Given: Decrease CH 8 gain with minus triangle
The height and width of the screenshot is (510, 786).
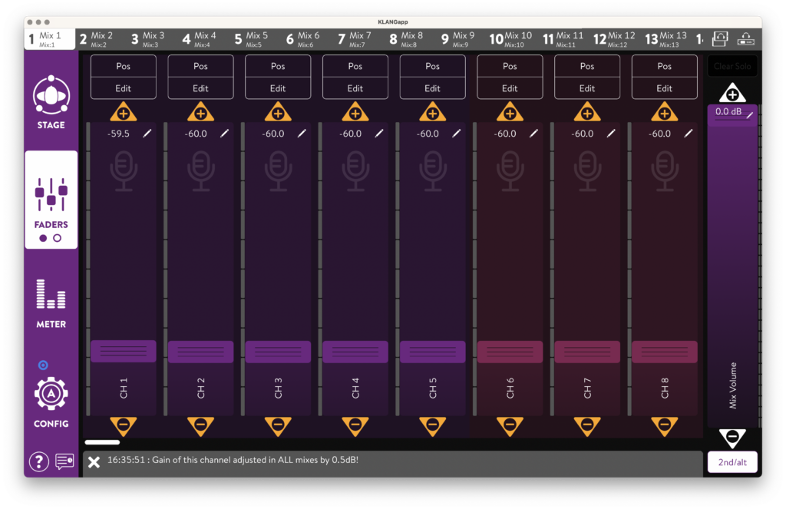Looking at the screenshot, I should point(664,426).
